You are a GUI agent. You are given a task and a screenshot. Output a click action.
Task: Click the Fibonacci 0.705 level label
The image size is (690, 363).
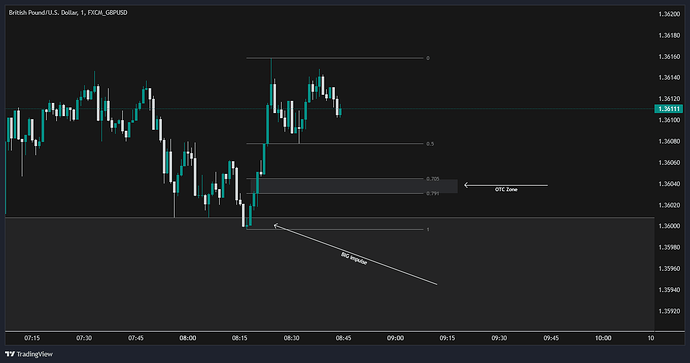click(x=433, y=179)
